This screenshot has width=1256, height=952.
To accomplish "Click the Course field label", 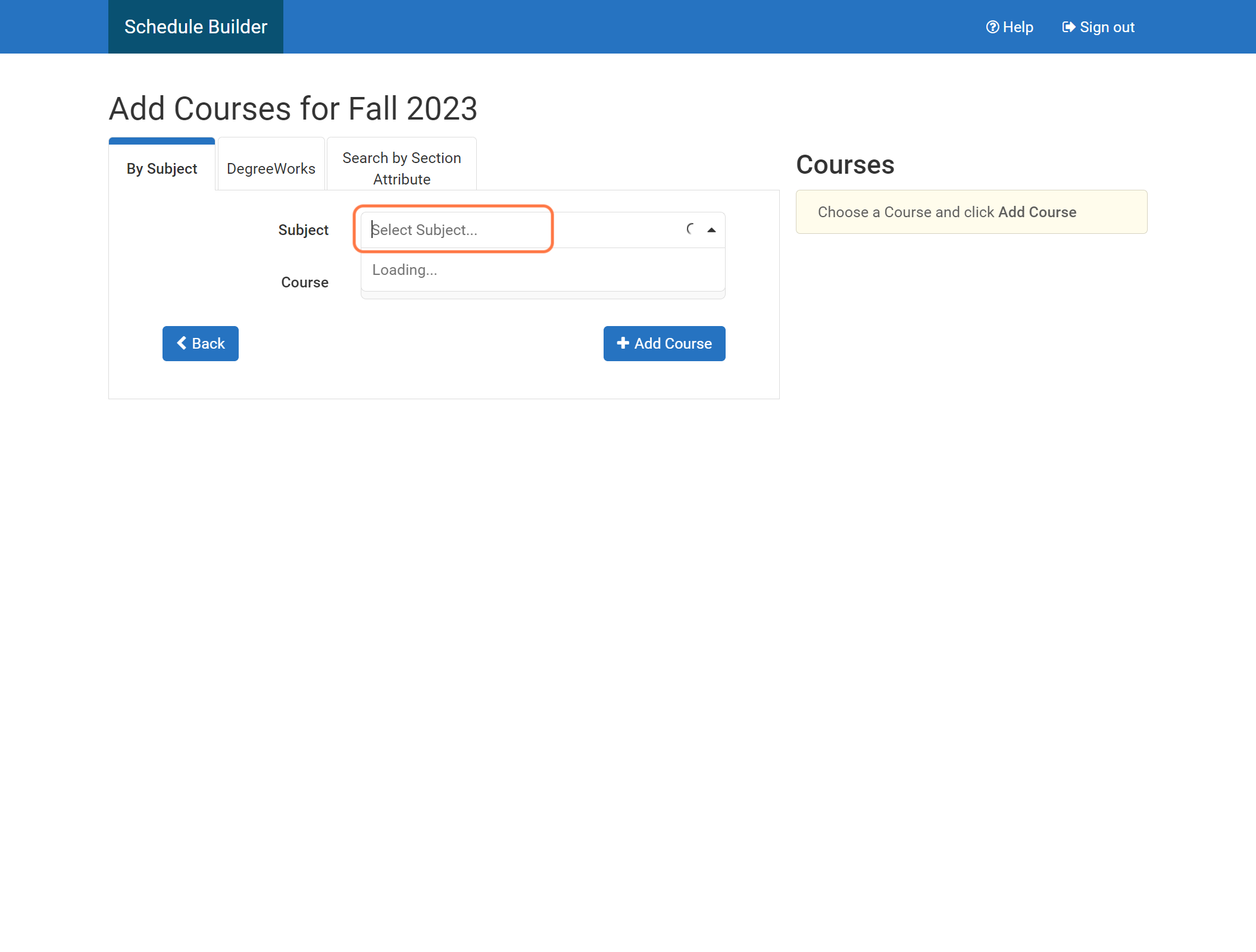I will tap(305, 282).
